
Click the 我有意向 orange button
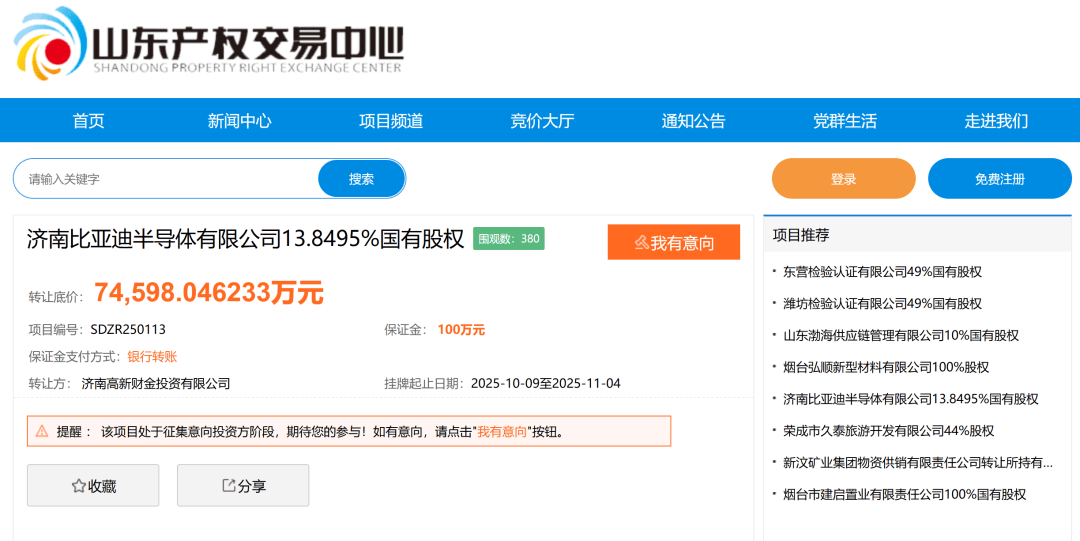pyautogui.click(x=674, y=242)
